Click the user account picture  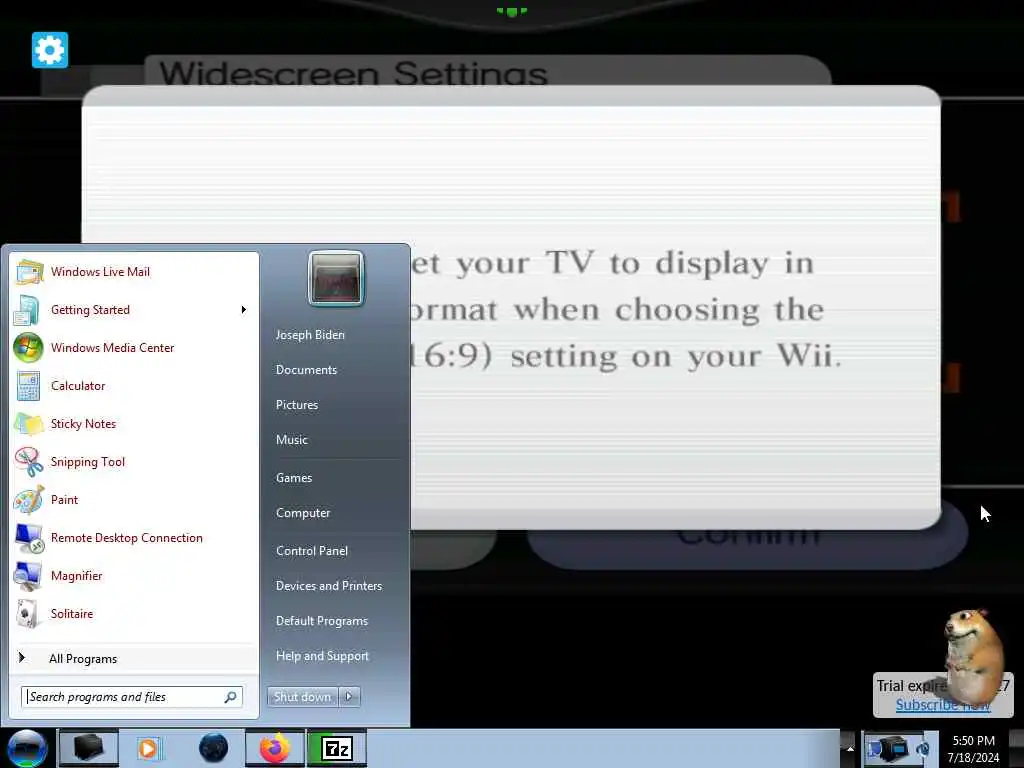(336, 278)
